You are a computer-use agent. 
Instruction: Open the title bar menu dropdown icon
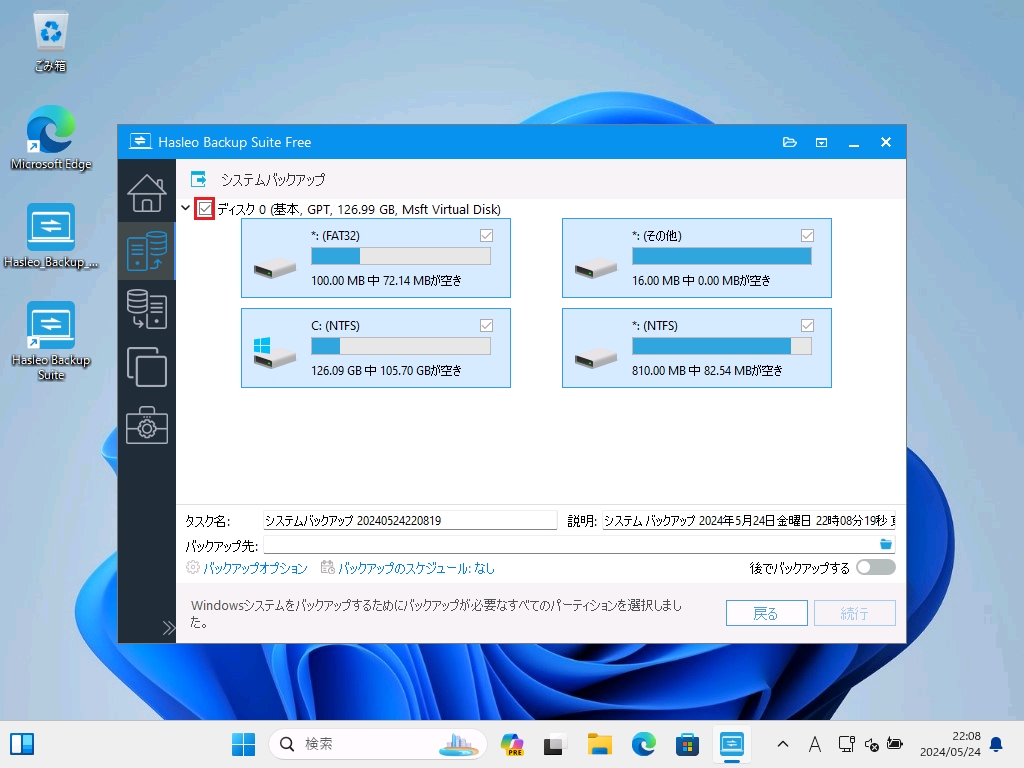coord(822,142)
